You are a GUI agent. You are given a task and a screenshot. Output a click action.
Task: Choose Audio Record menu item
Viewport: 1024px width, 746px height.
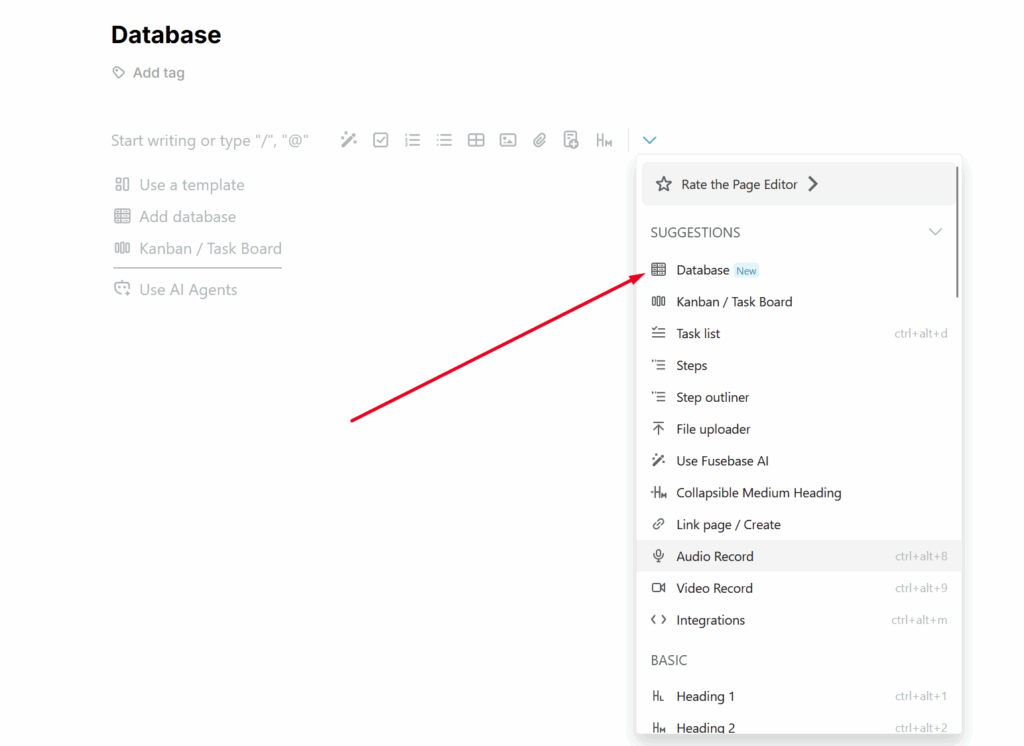coord(714,556)
